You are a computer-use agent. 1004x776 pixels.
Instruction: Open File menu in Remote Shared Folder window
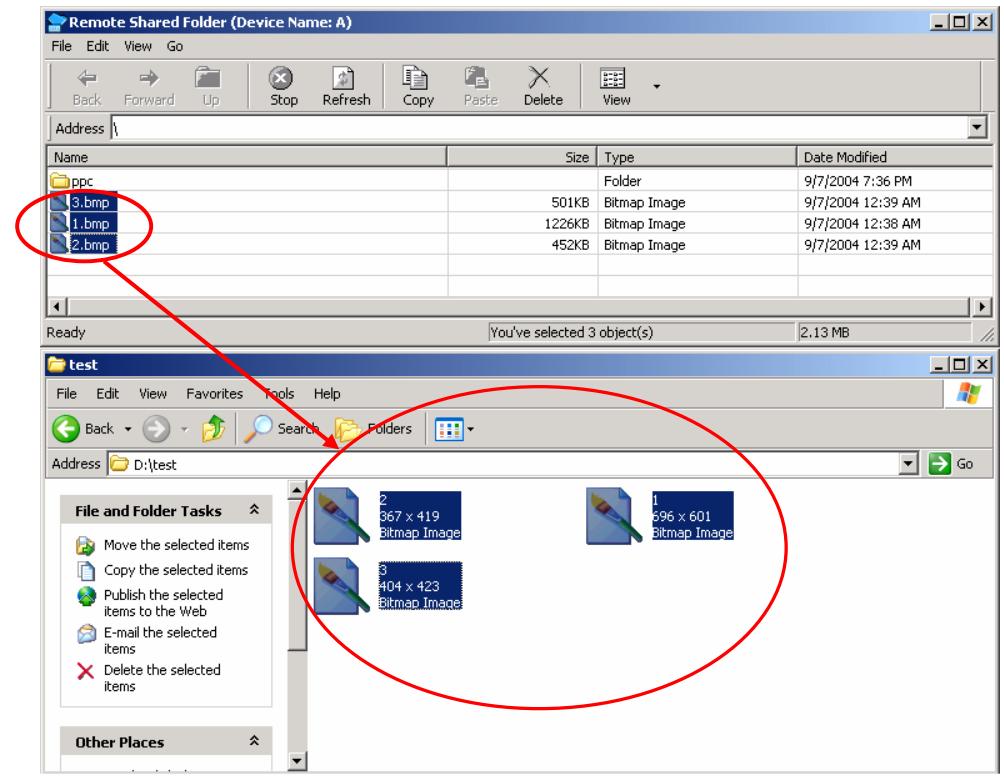[61, 46]
